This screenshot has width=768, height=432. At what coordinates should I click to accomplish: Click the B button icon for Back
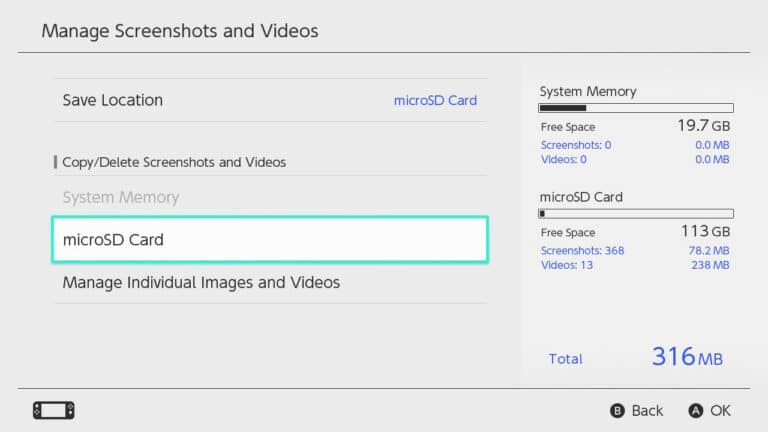[617, 410]
